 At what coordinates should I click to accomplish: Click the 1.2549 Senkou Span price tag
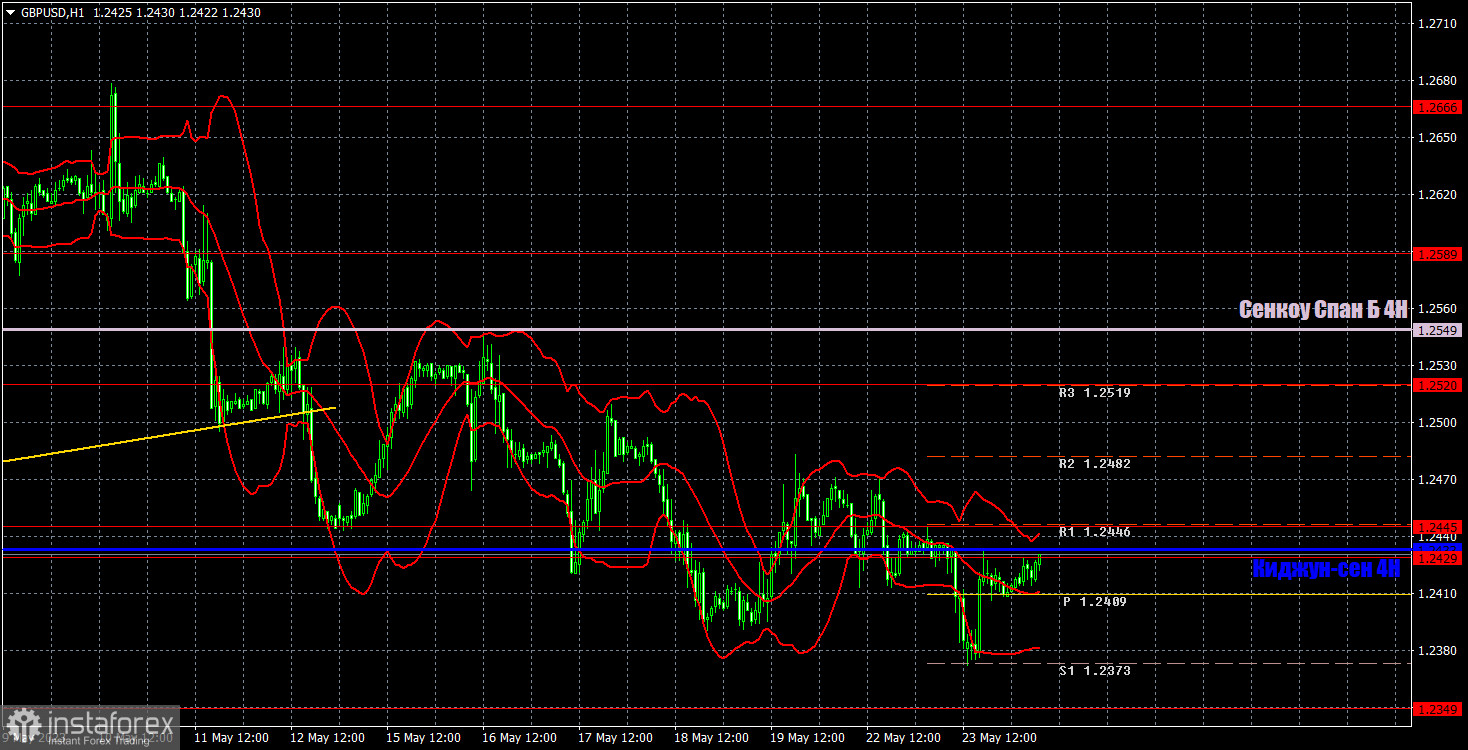click(1439, 330)
